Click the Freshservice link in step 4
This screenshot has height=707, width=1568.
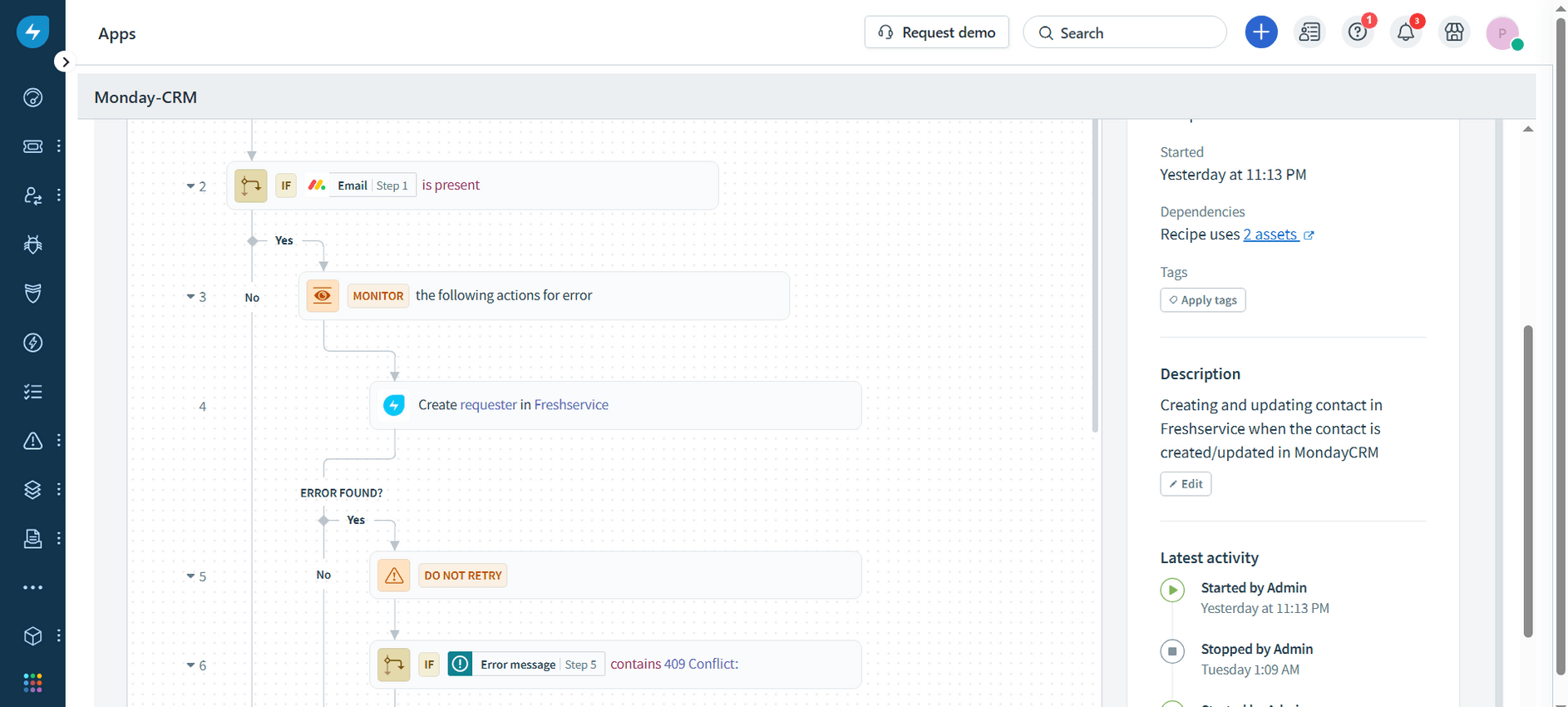pos(571,405)
